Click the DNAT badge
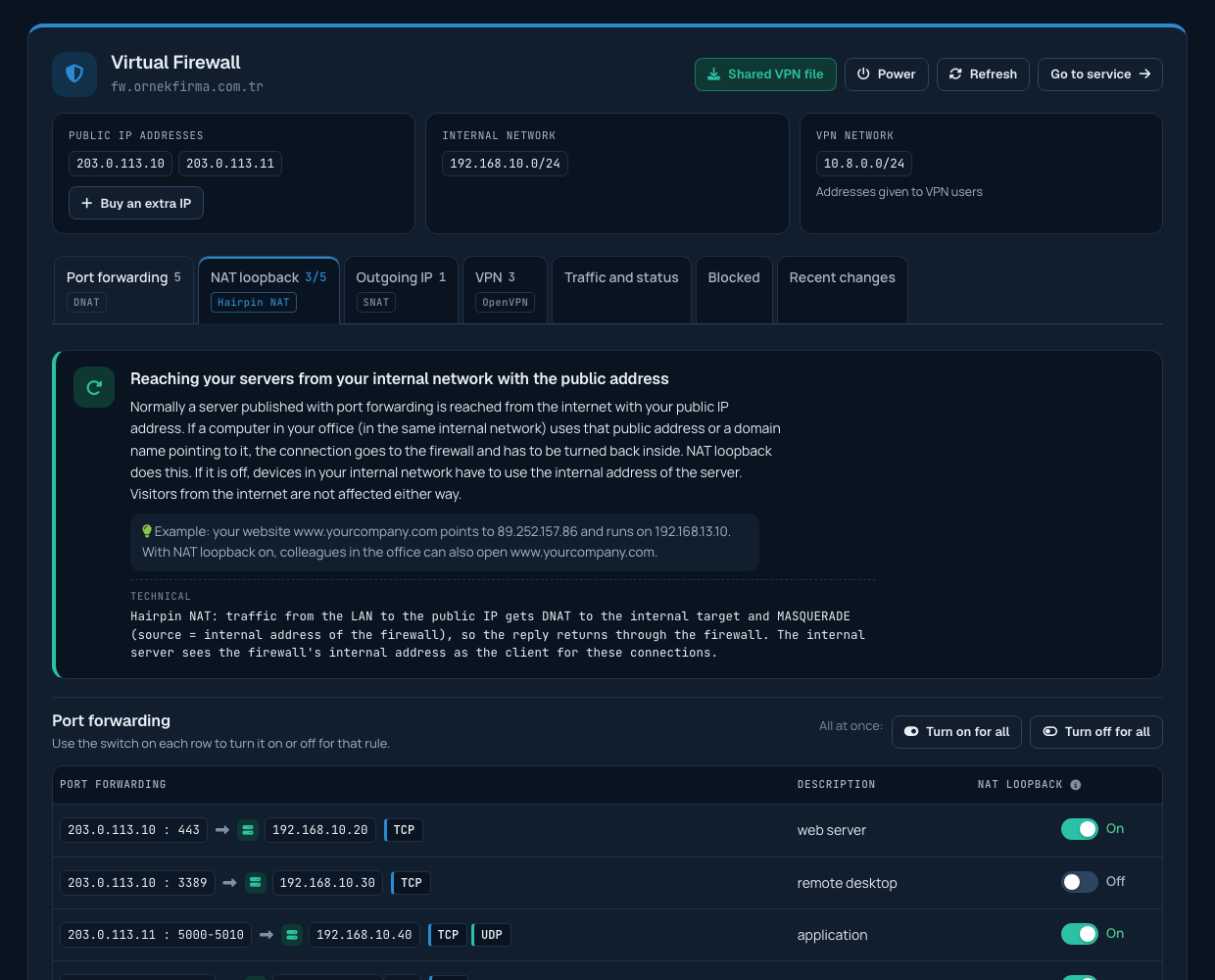The image size is (1215, 980). point(87,303)
